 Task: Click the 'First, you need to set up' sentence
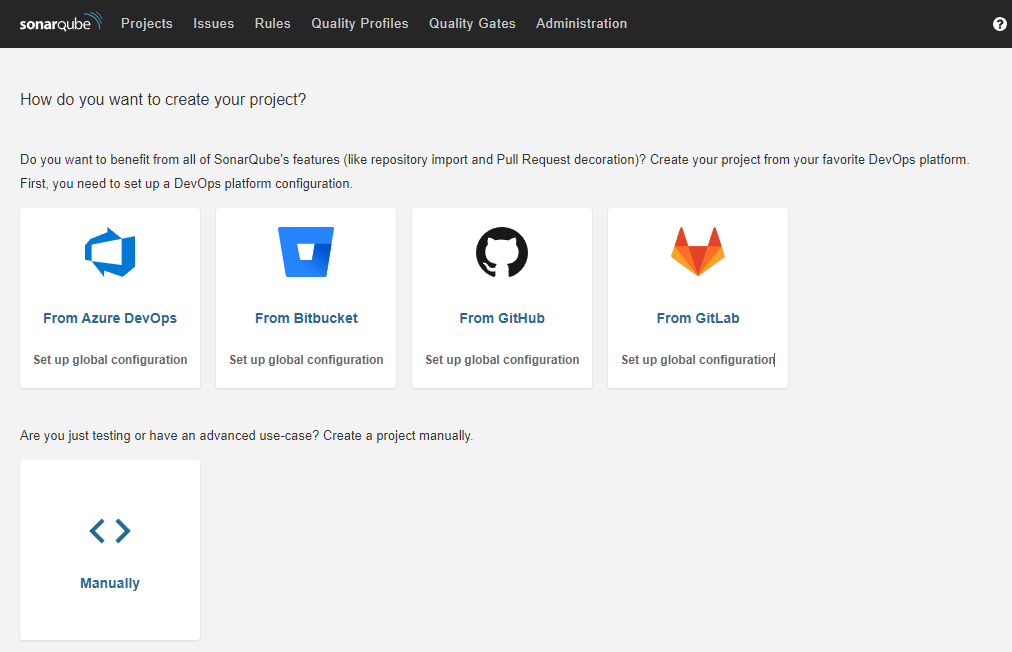point(187,183)
